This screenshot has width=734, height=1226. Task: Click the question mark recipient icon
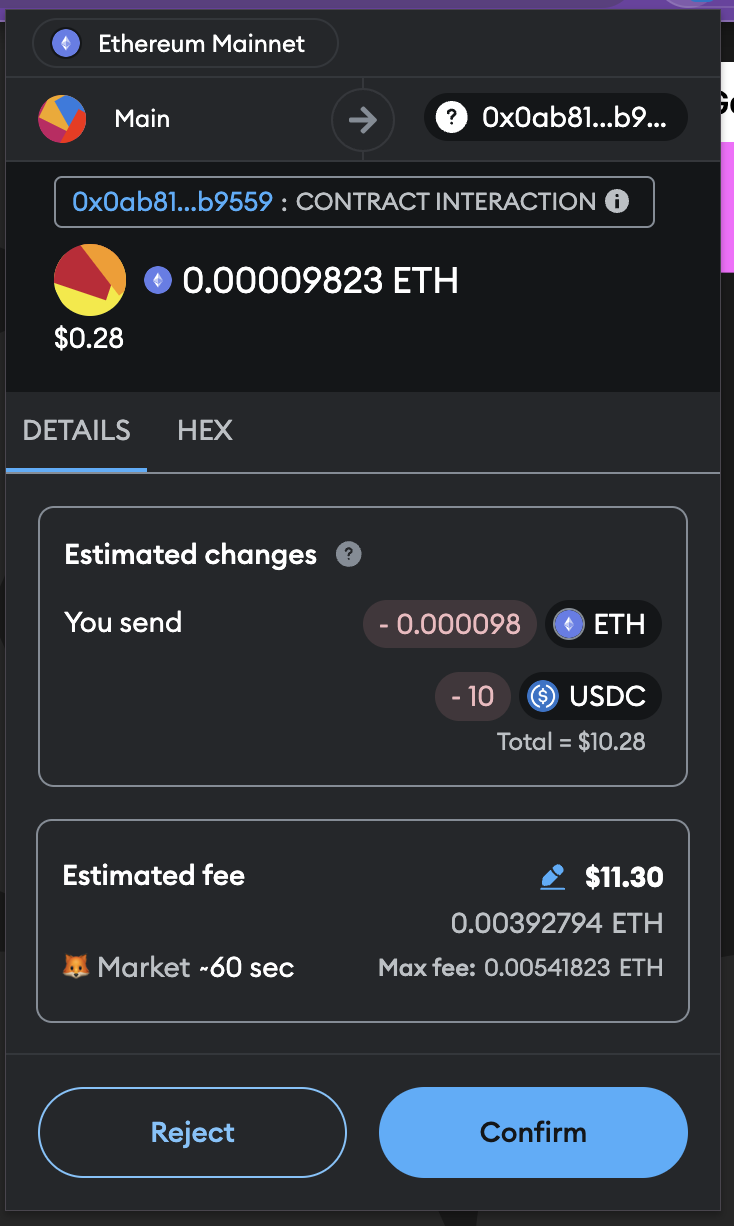click(x=452, y=119)
